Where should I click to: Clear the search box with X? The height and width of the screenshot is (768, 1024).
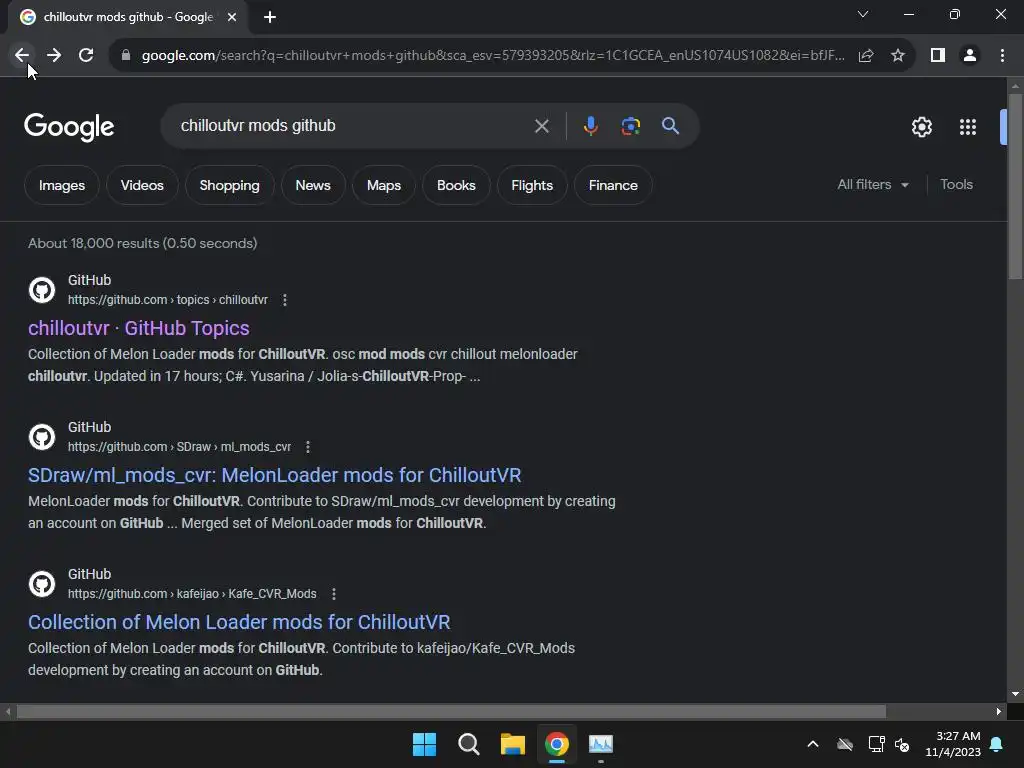click(541, 126)
